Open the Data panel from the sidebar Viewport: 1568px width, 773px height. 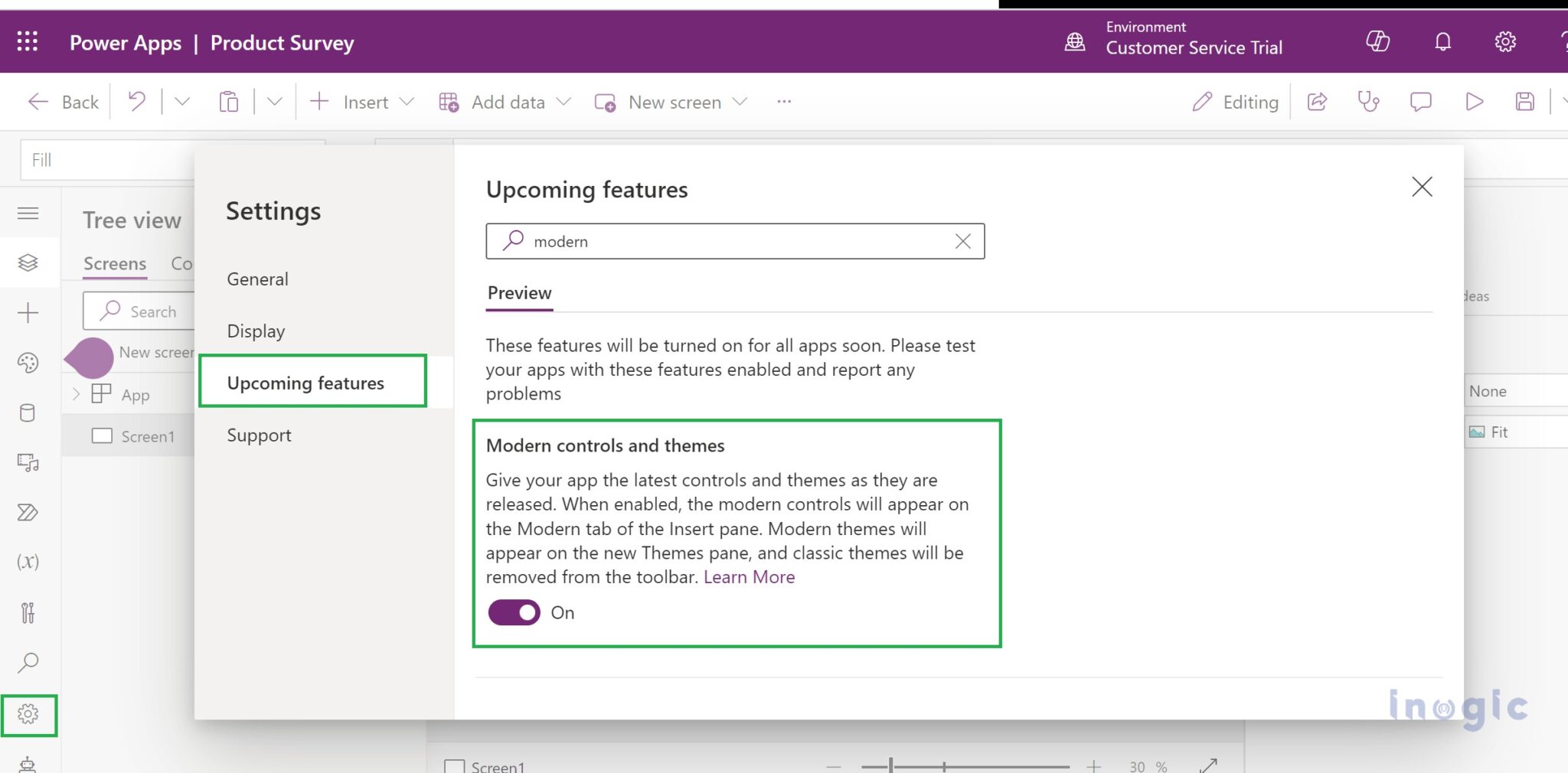(x=28, y=413)
